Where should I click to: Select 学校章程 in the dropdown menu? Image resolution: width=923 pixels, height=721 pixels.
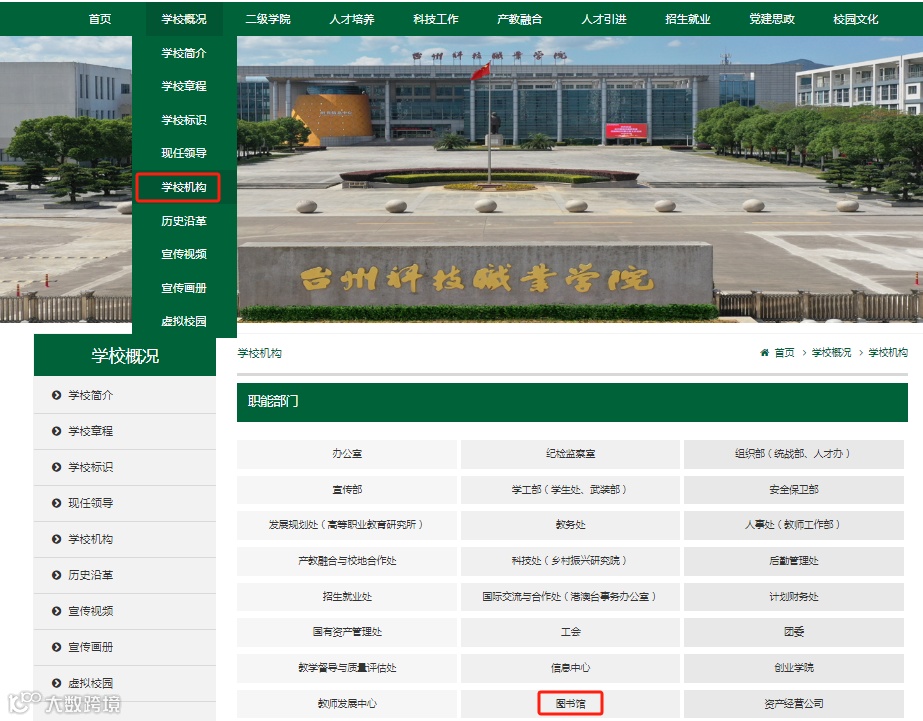click(x=184, y=86)
